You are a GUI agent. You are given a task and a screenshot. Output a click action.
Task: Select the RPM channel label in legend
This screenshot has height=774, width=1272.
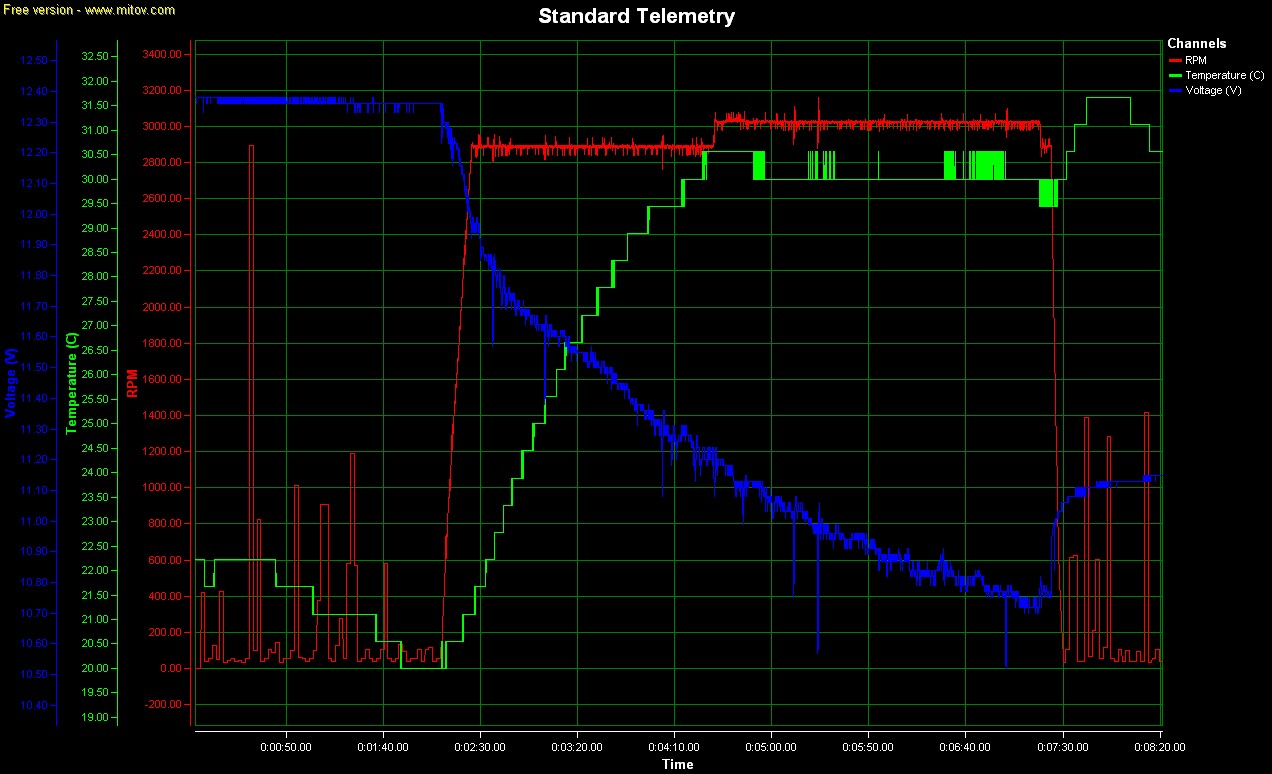(1196, 61)
